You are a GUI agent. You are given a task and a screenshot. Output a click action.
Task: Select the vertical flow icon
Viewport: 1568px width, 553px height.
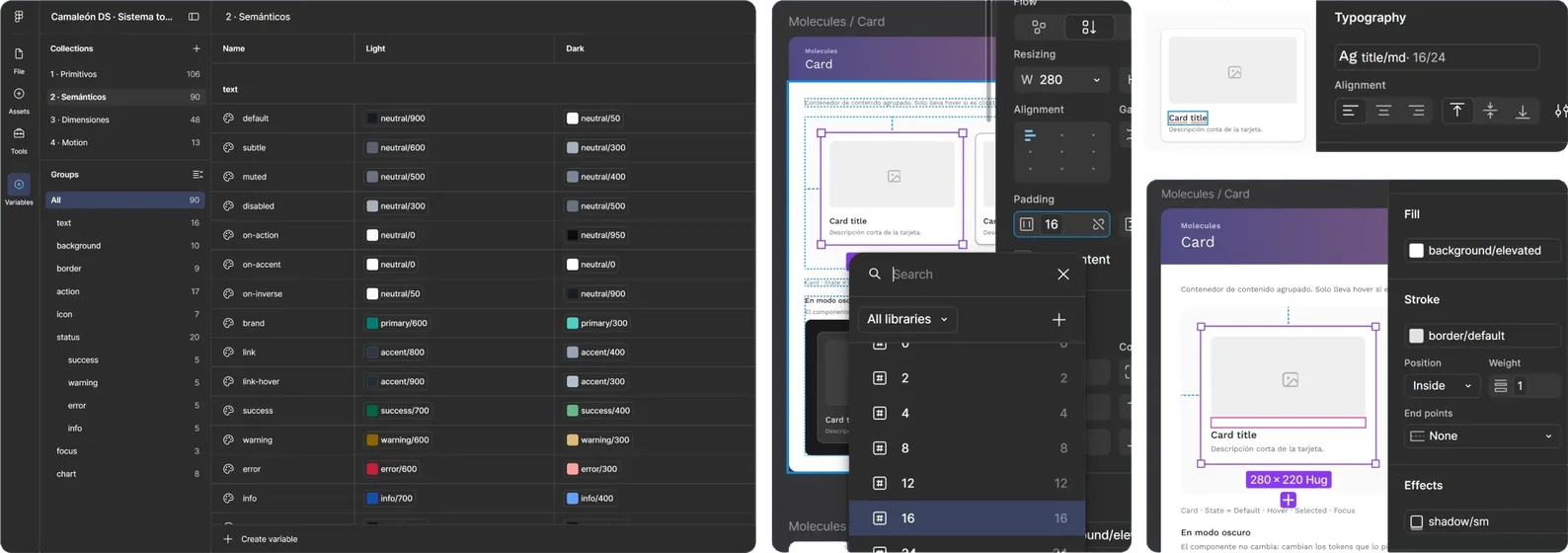[x=1089, y=27]
